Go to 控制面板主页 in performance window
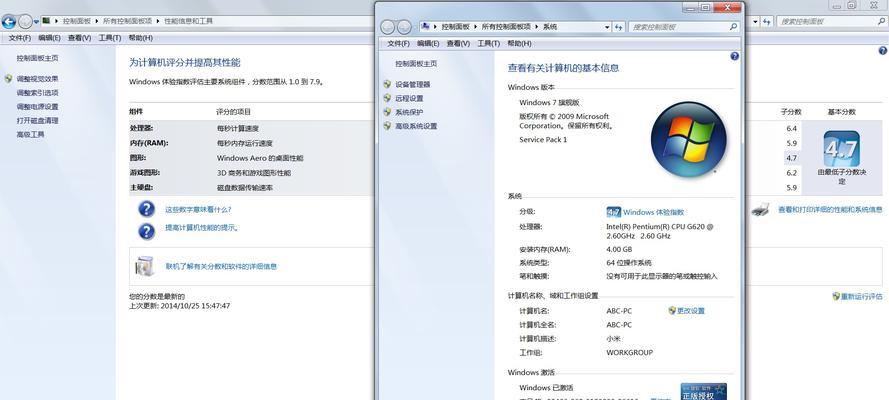This screenshot has height=400, width=889. 37,58
